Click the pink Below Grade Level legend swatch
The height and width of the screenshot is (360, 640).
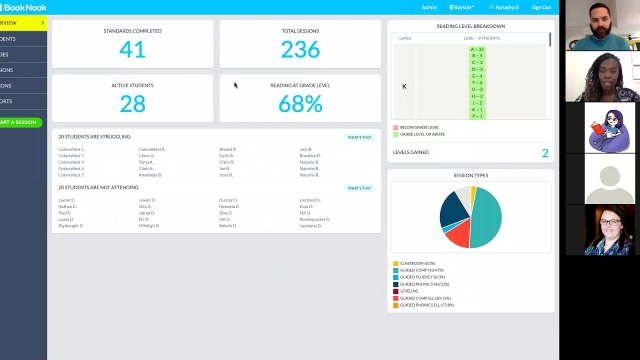(x=396, y=128)
